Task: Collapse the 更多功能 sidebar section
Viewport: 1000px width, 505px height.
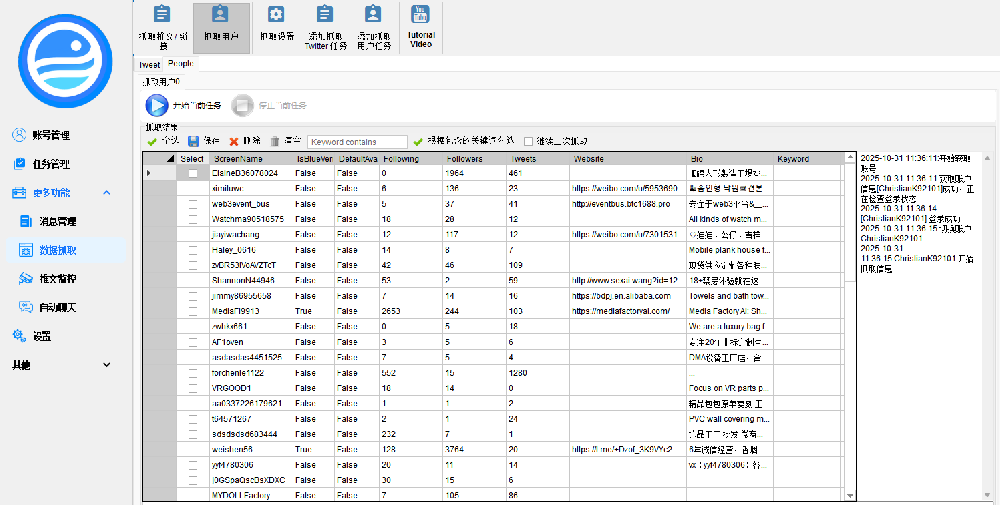Action: [x=106, y=193]
